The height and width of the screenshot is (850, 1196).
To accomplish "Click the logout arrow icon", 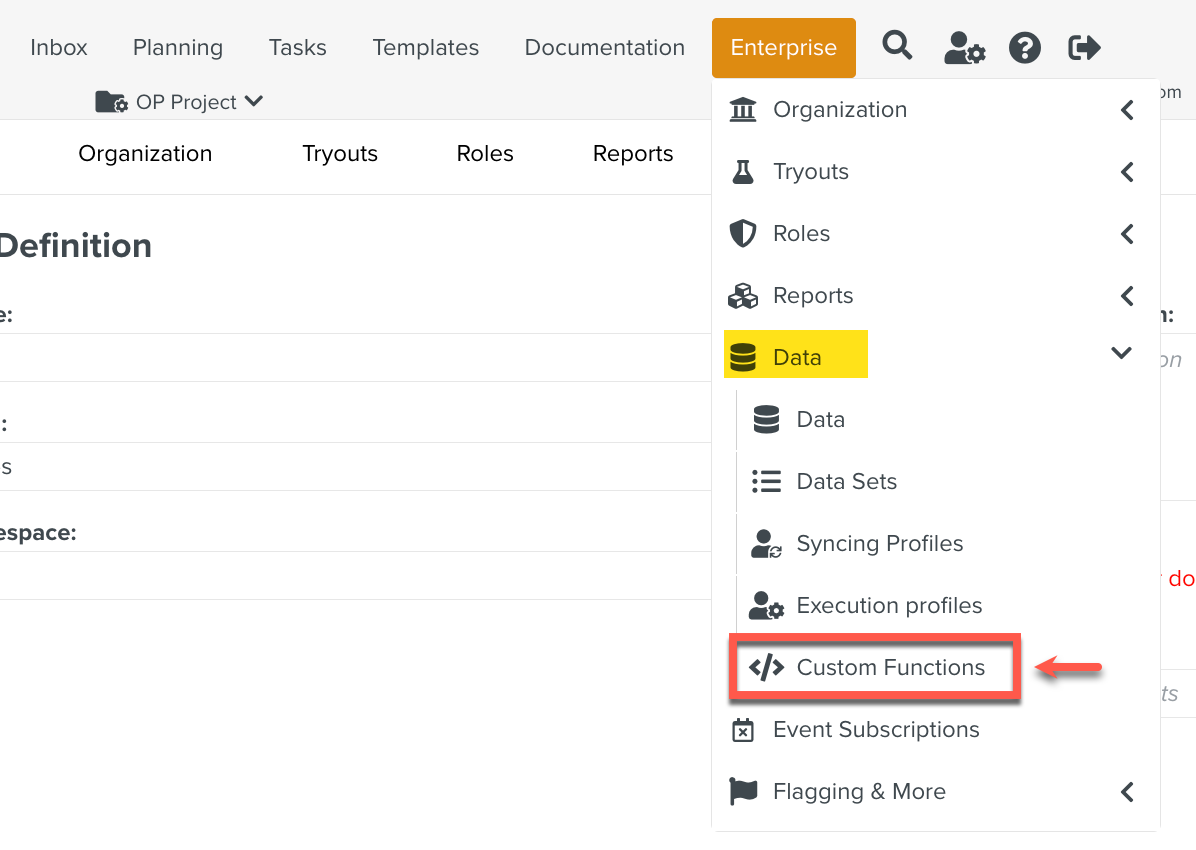I will click(1084, 47).
